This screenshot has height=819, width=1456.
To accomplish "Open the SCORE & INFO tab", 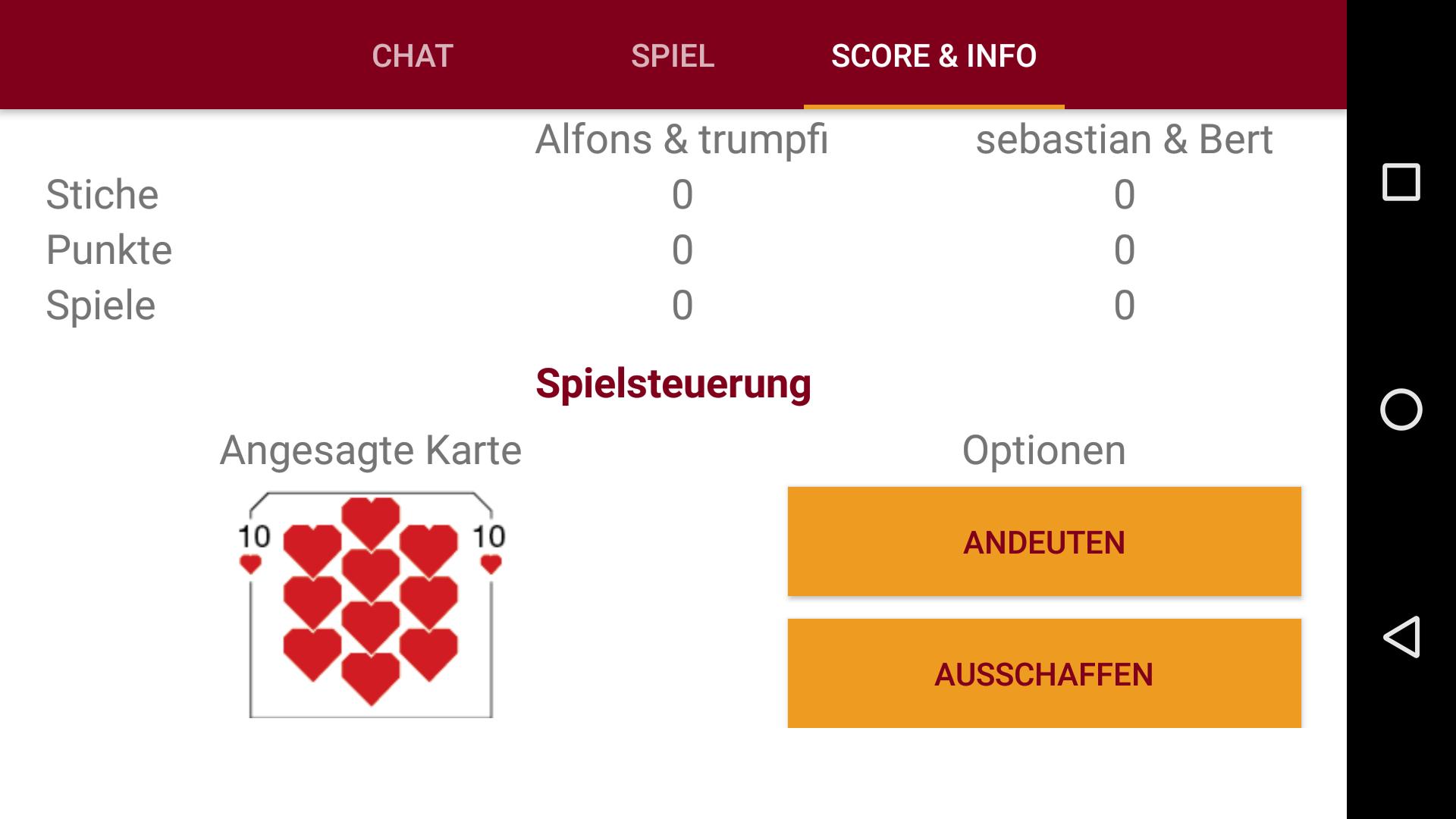I will click(x=934, y=55).
